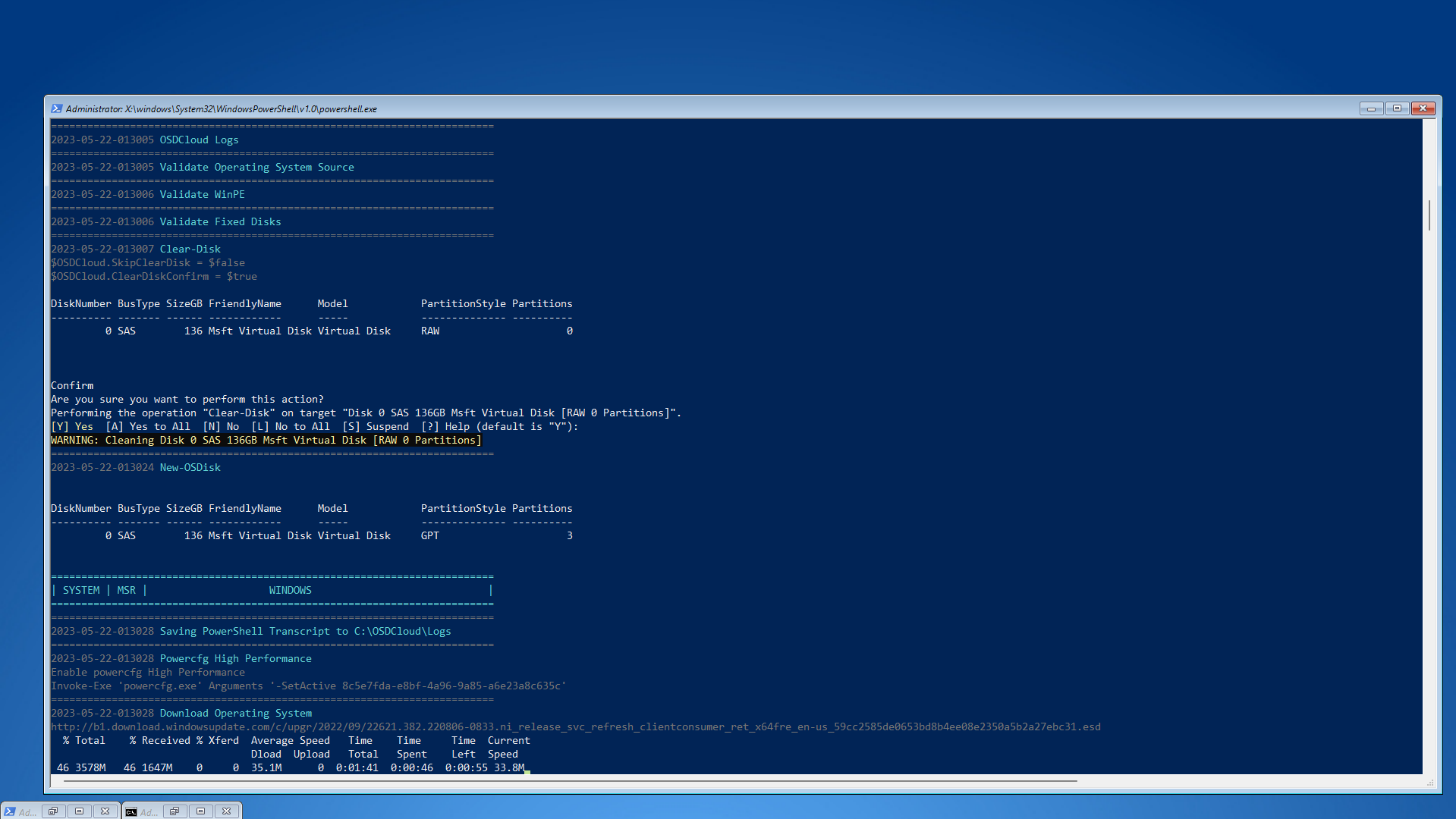
Task: Click the PowerShell window title text
Action: point(222,109)
